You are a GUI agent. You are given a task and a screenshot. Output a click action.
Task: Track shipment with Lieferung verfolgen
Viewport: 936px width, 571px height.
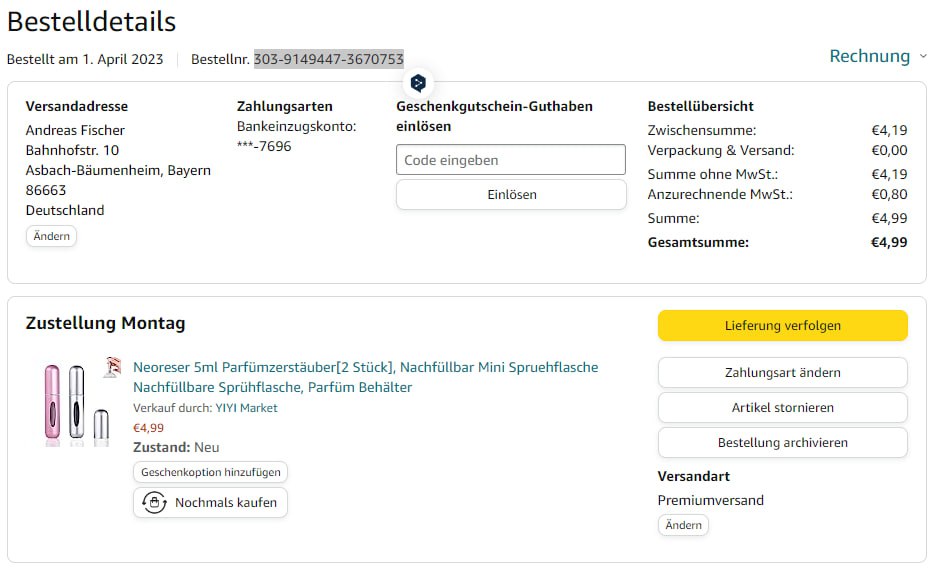click(782, 326)
